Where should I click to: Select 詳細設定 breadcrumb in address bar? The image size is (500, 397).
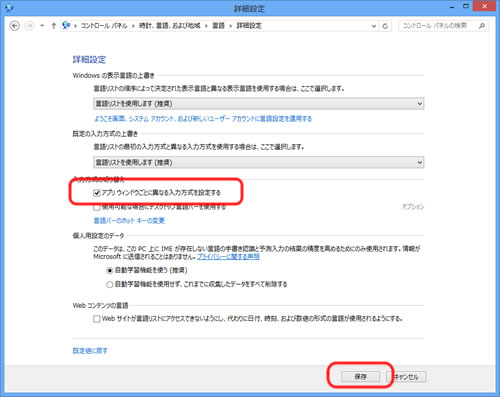click(249, 26)
